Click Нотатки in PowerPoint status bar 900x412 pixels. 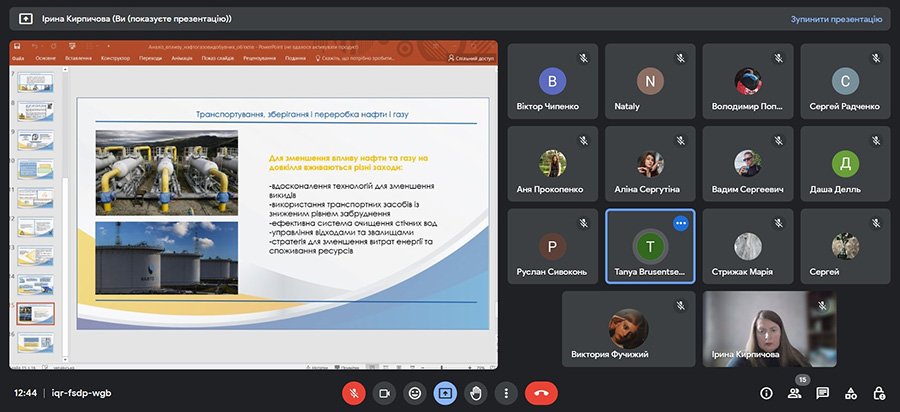click(317, 366)
